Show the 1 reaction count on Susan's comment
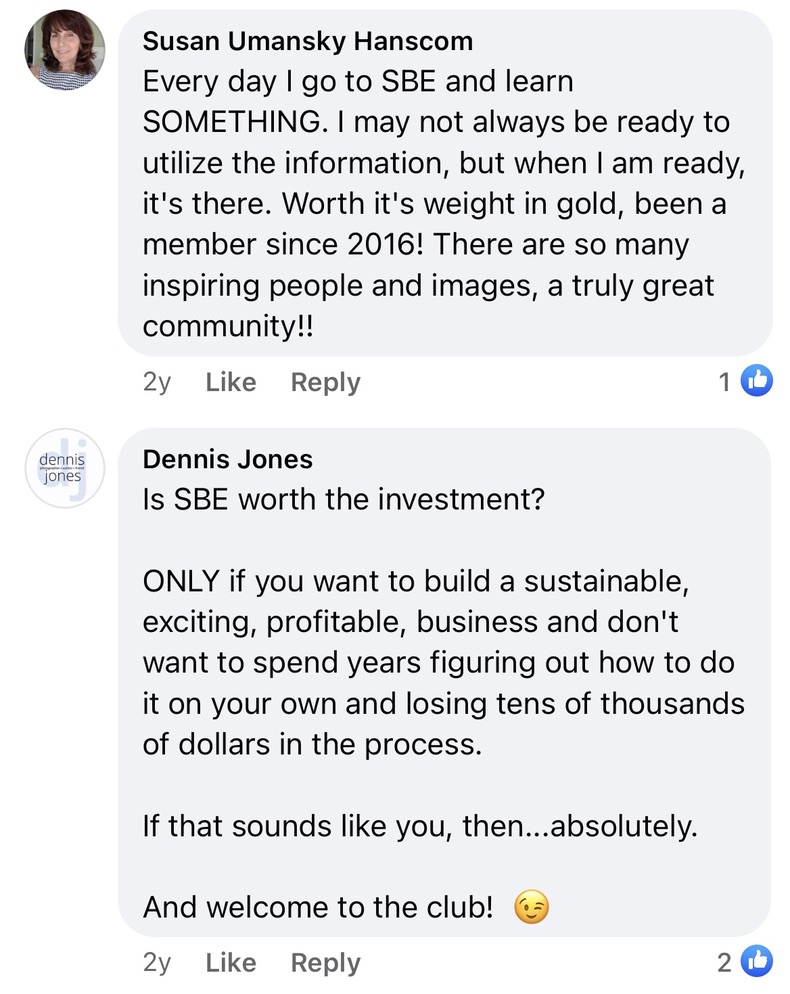 [725, 382]
